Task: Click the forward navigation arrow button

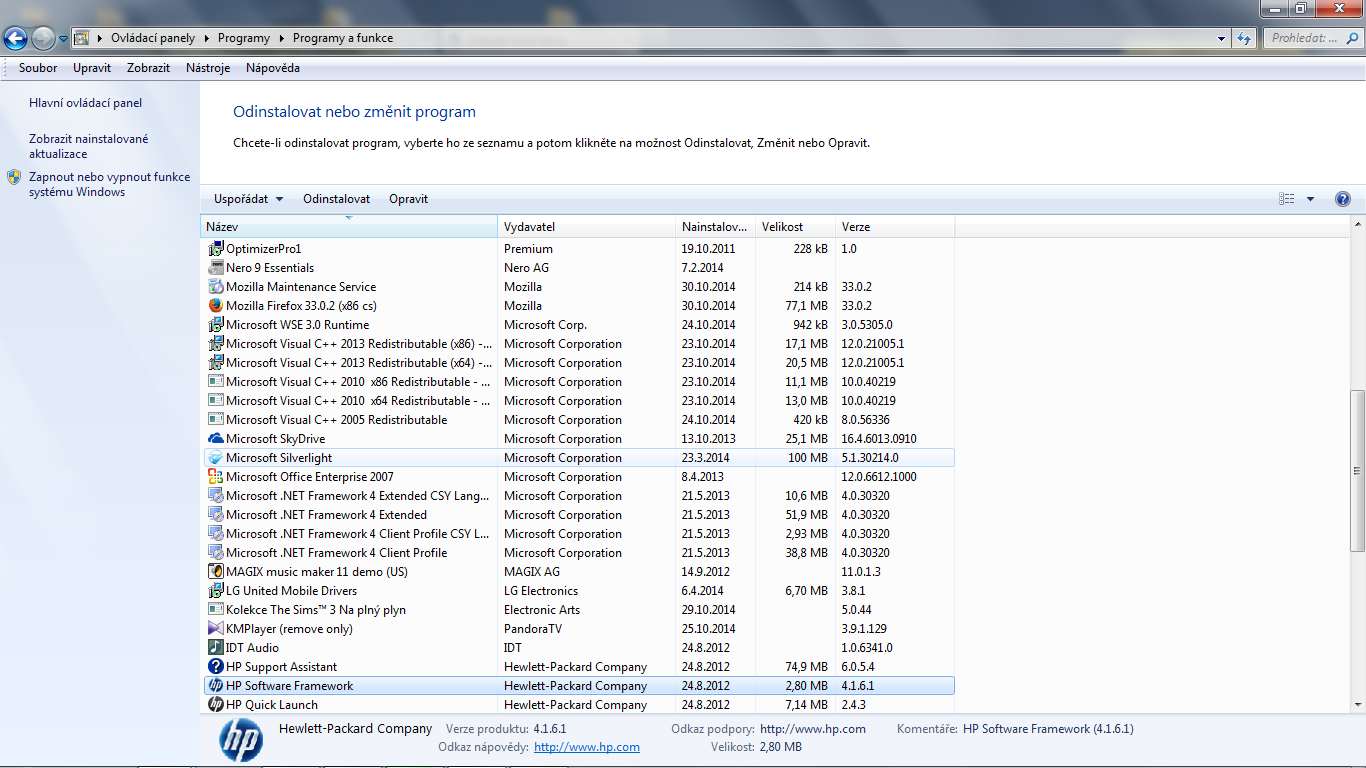Action: 43,39
